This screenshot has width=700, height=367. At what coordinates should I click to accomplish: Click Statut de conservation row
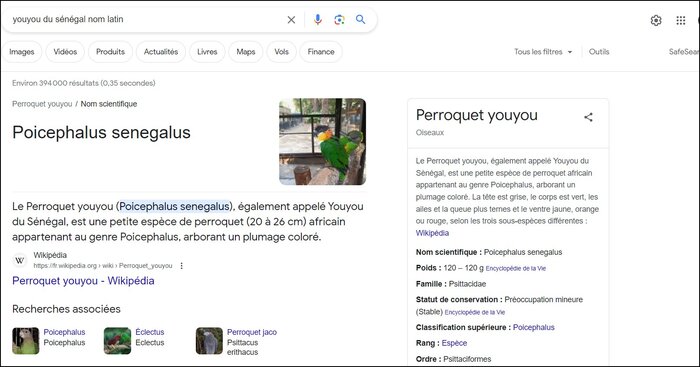tap(499, 306)
